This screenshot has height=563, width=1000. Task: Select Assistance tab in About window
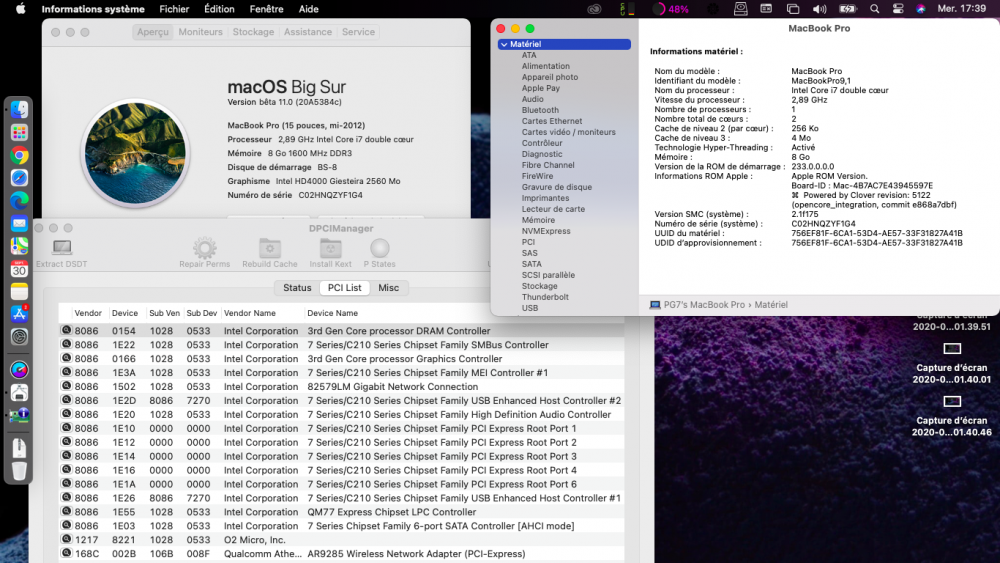(308, 32)
